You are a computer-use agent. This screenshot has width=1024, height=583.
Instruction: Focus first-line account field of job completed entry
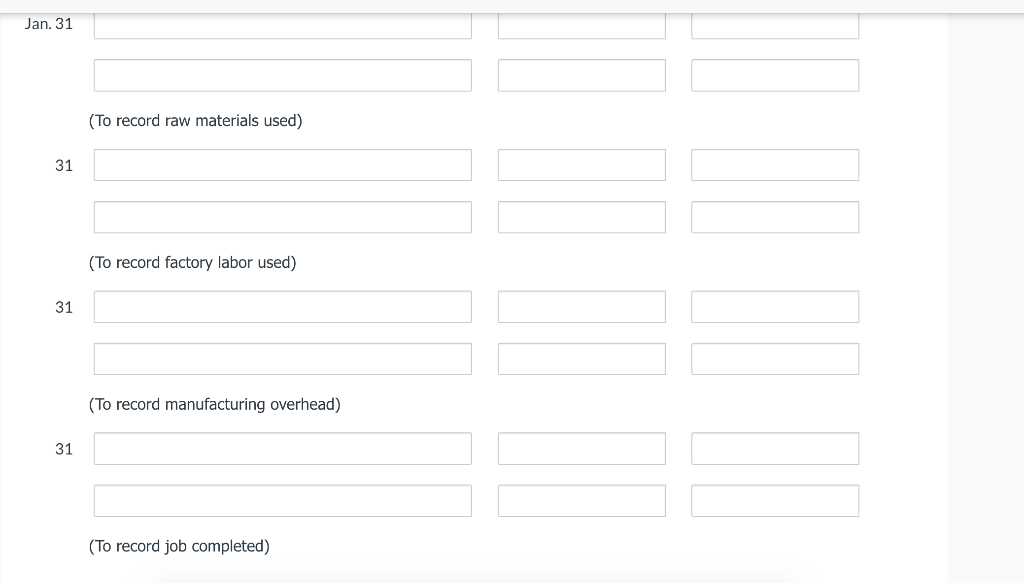[x=282, y=449]
